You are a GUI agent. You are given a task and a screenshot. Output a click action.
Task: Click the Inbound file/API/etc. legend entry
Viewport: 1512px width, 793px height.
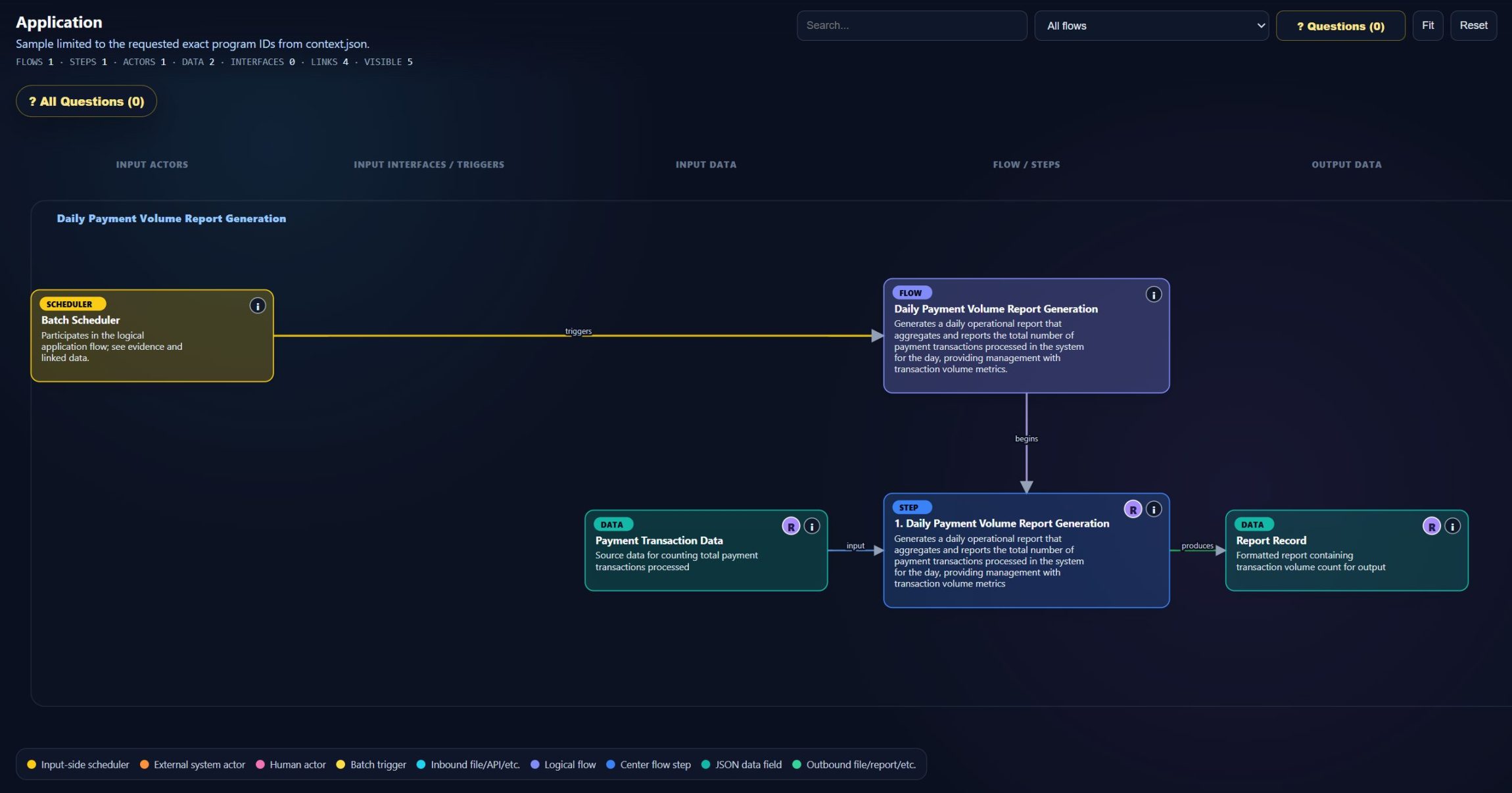click(x=468, y=765)
